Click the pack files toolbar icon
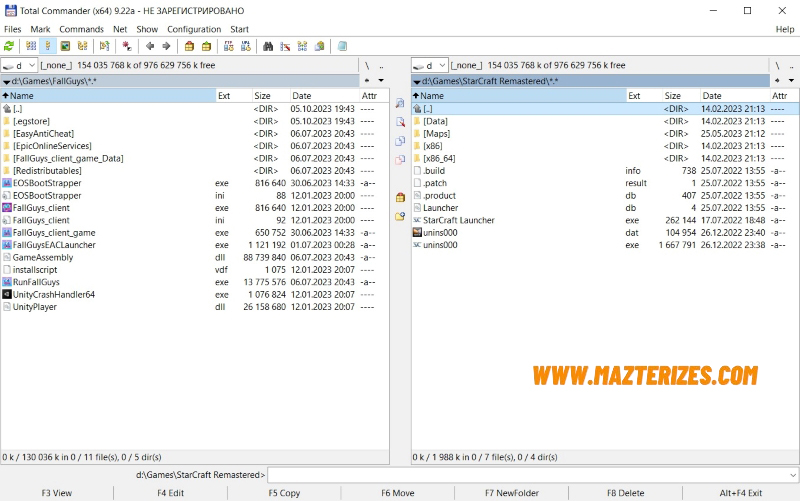This screenshot has height=501, width=800. coord(189,46)
